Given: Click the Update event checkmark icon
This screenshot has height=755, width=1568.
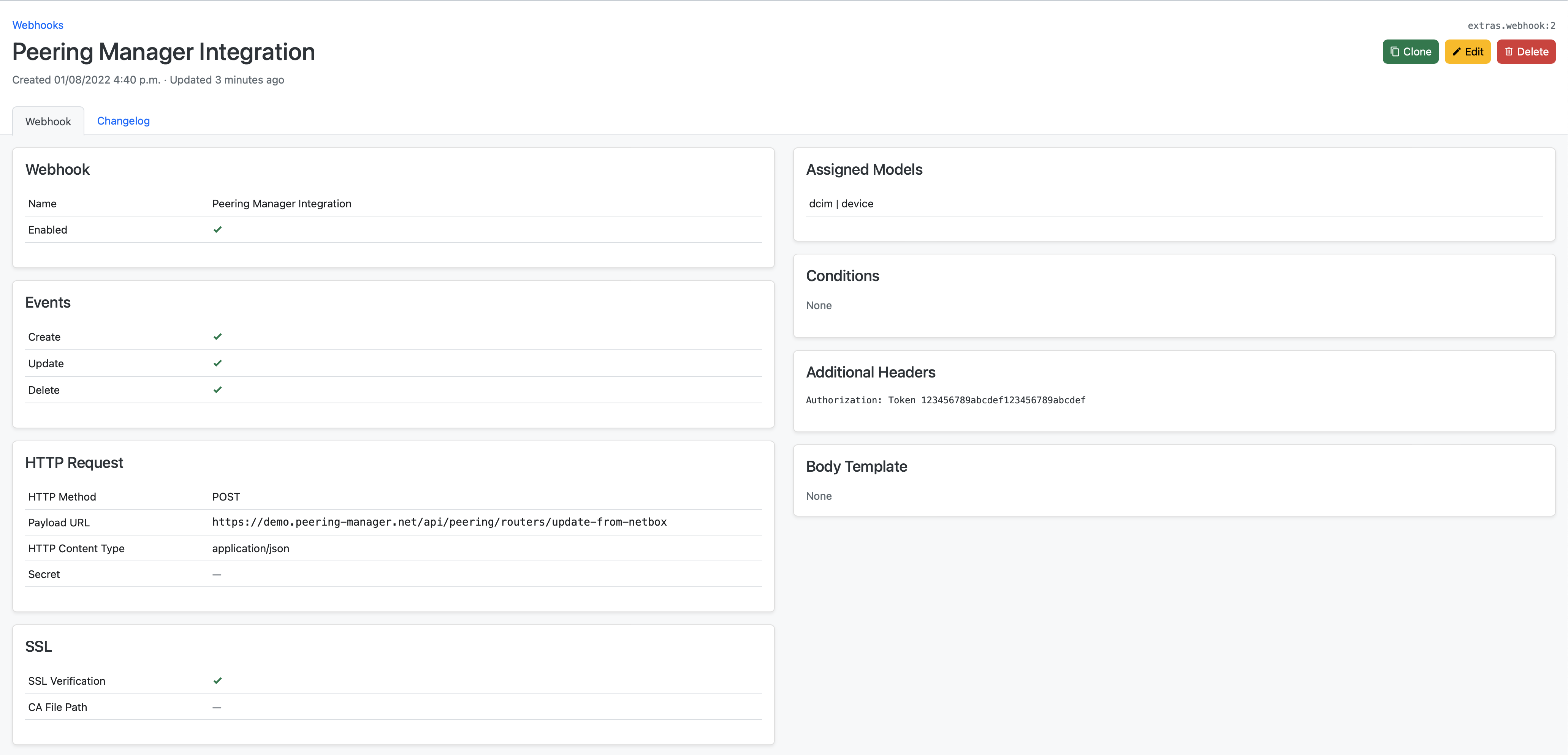Looking at the screenshot, I should point(217,363).
